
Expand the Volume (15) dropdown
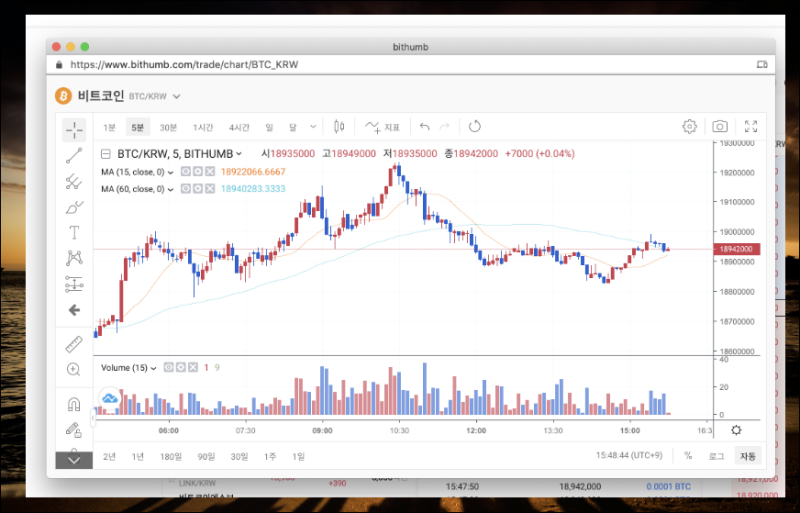pos(153,369)
